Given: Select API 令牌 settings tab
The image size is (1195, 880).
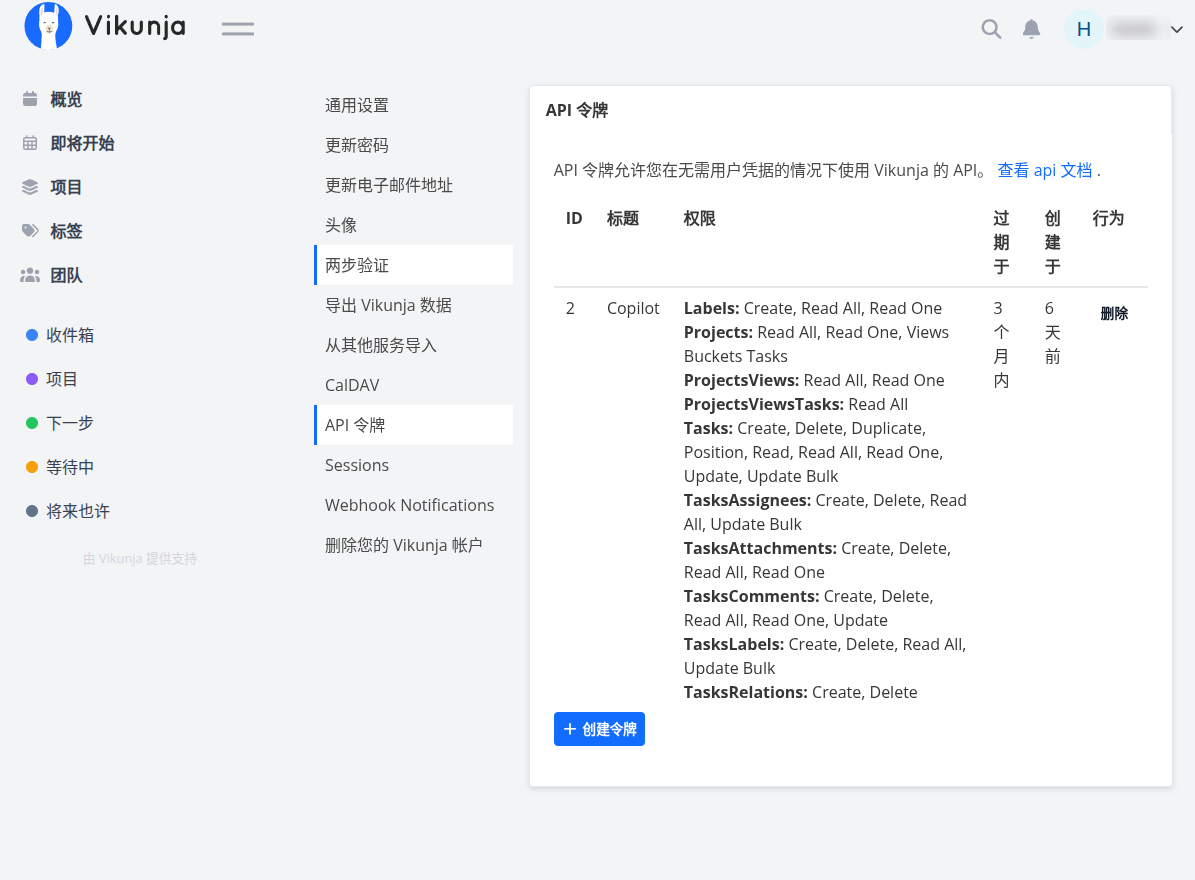Looking at the screenshot, I should click(414, 425).
